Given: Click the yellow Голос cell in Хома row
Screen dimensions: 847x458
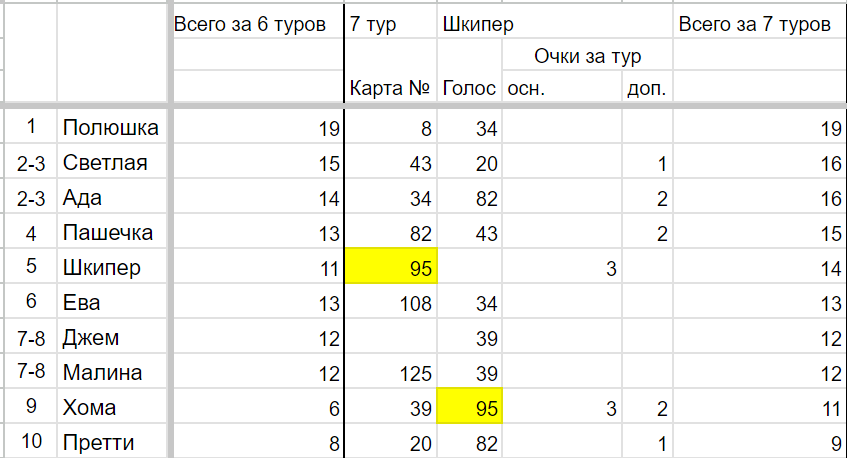Looking at the screenshot, I should click(469, 406).
